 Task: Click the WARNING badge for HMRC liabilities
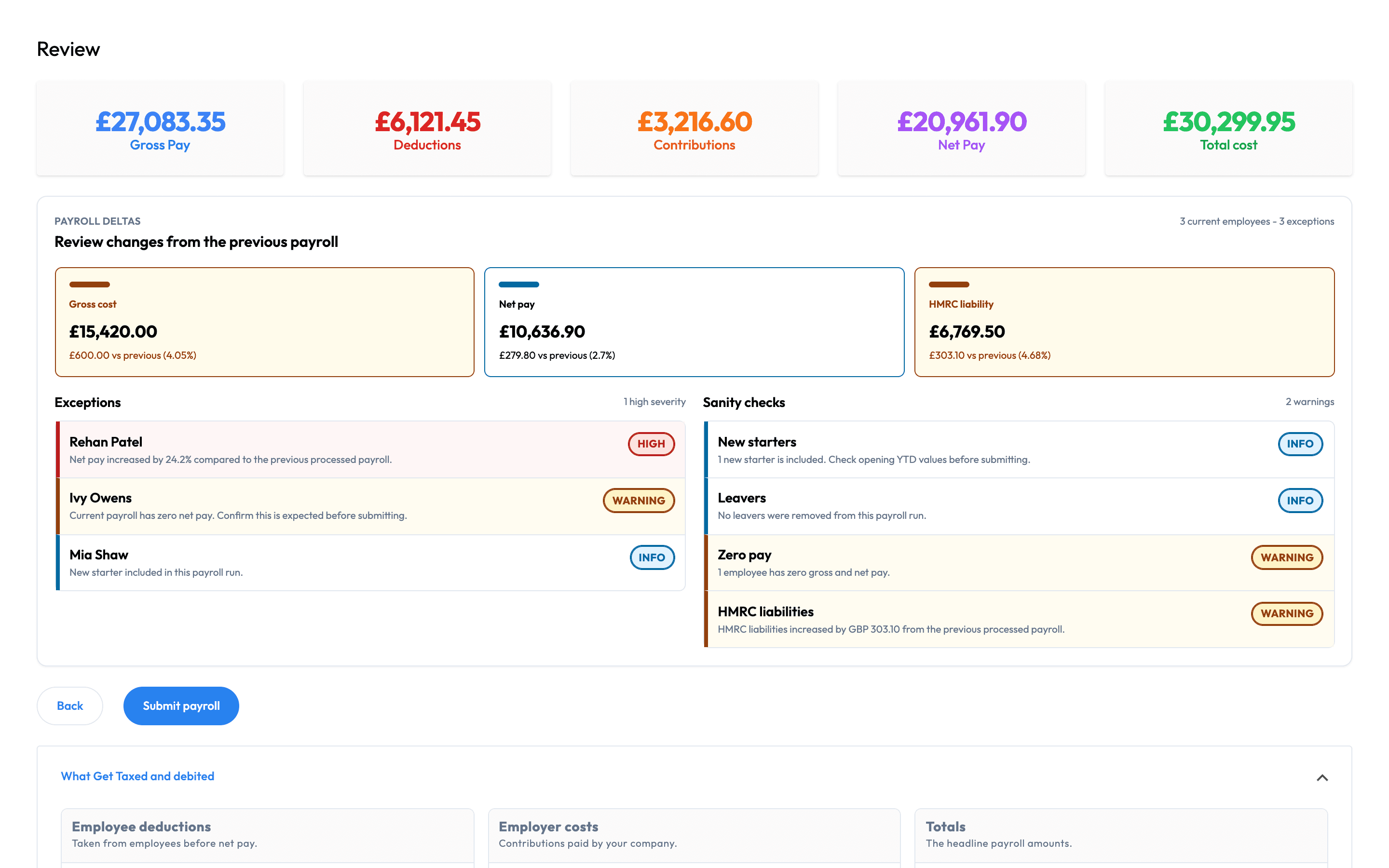point(1287,614)
